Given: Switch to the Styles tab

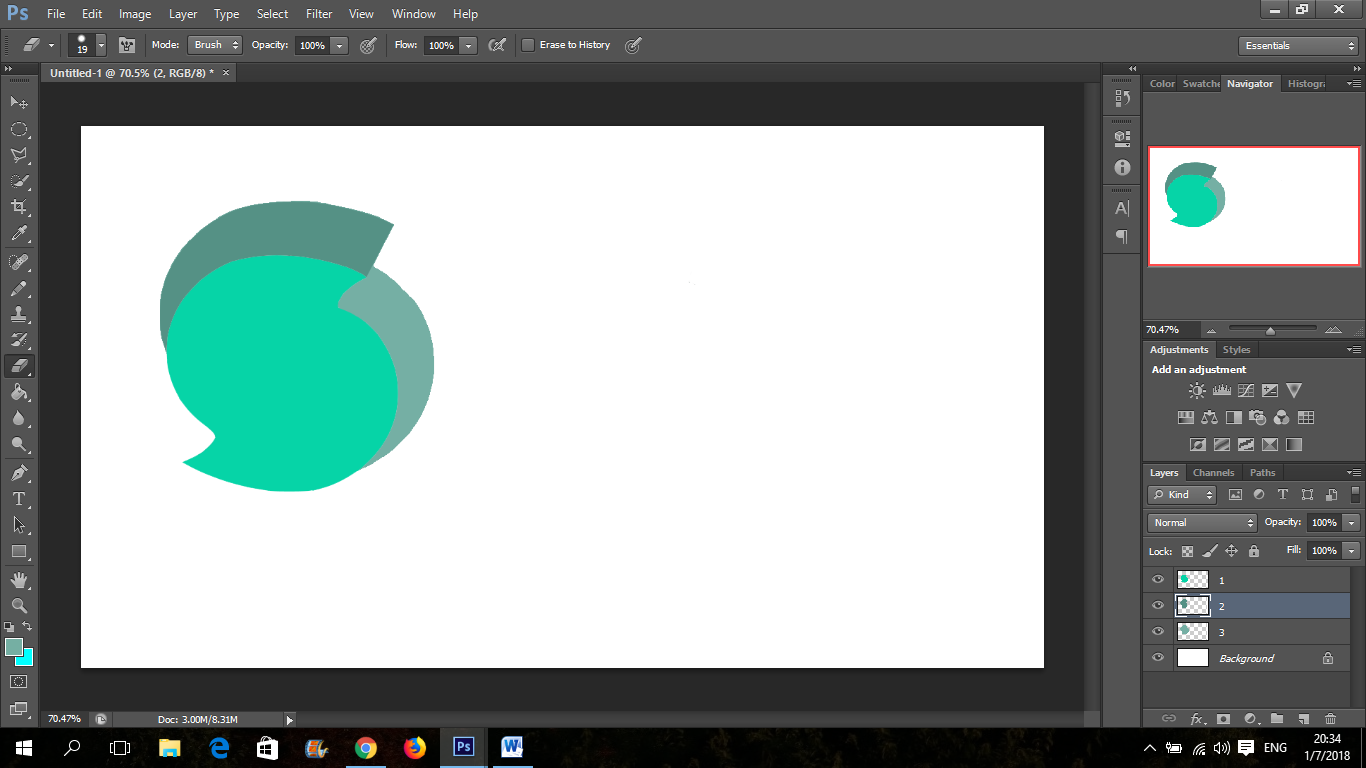Looking at the screenshot, I should (1237, 350).
